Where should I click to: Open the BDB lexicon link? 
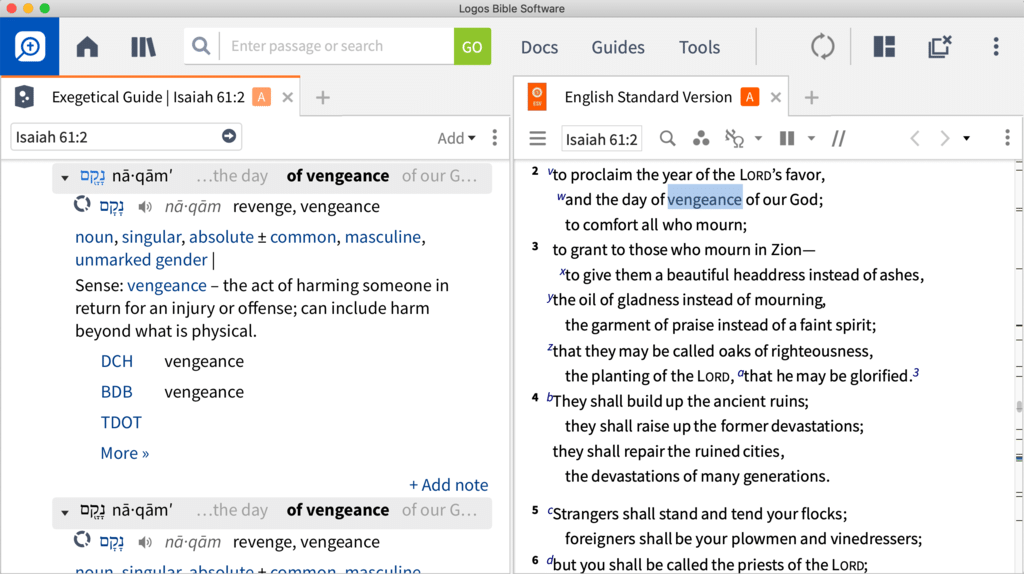click(117, 392)
